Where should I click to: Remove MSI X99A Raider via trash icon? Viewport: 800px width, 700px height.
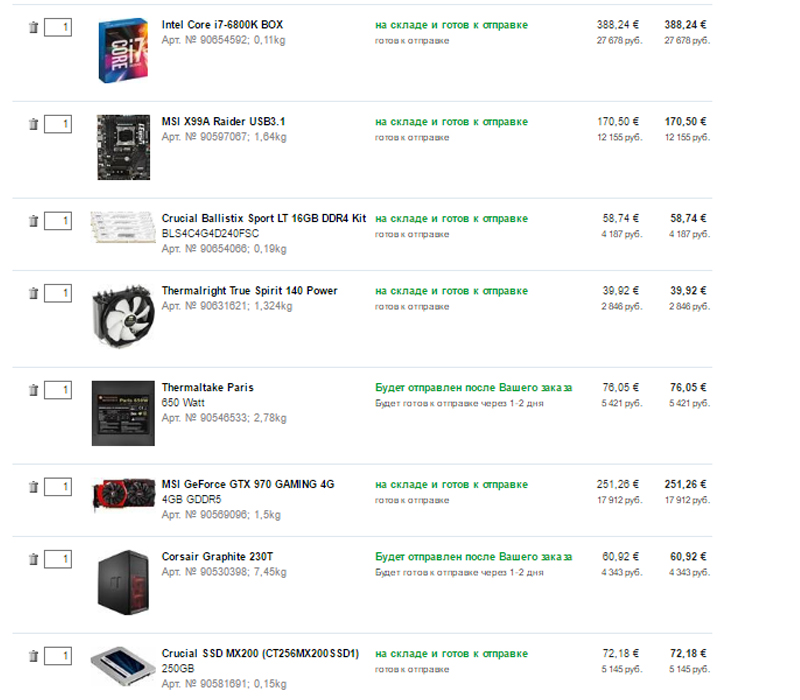33,124
